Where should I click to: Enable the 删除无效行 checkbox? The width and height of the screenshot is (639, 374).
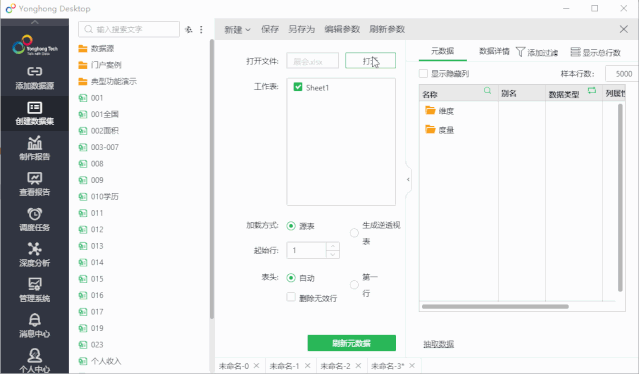(291, 297)
